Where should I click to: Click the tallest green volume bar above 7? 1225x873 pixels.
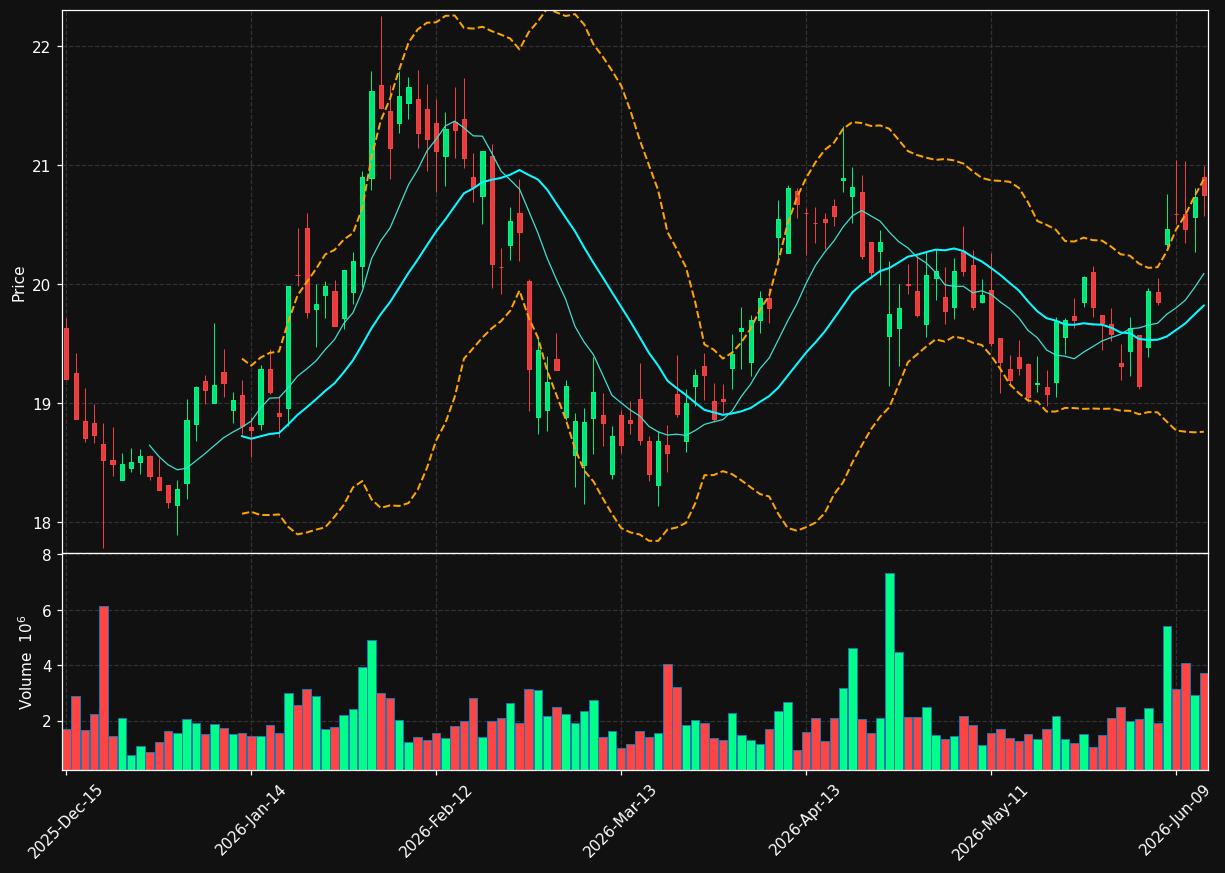pyautogui.click(x=890, y=671)
